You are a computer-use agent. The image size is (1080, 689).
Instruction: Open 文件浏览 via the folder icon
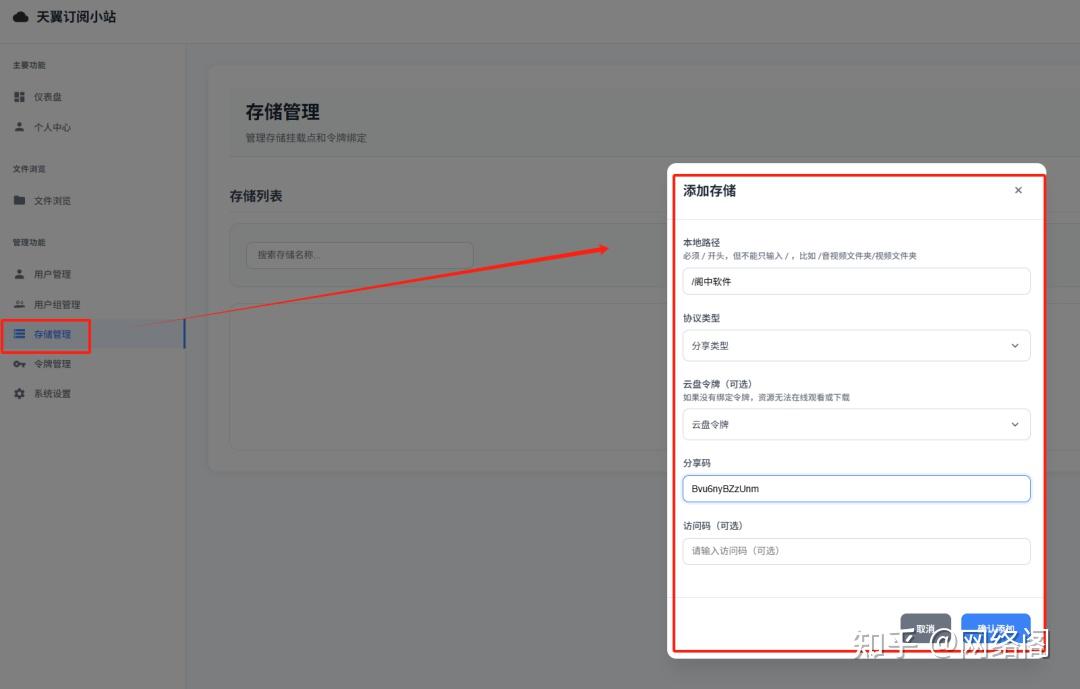pyautogui.click(x=19, y=200)
